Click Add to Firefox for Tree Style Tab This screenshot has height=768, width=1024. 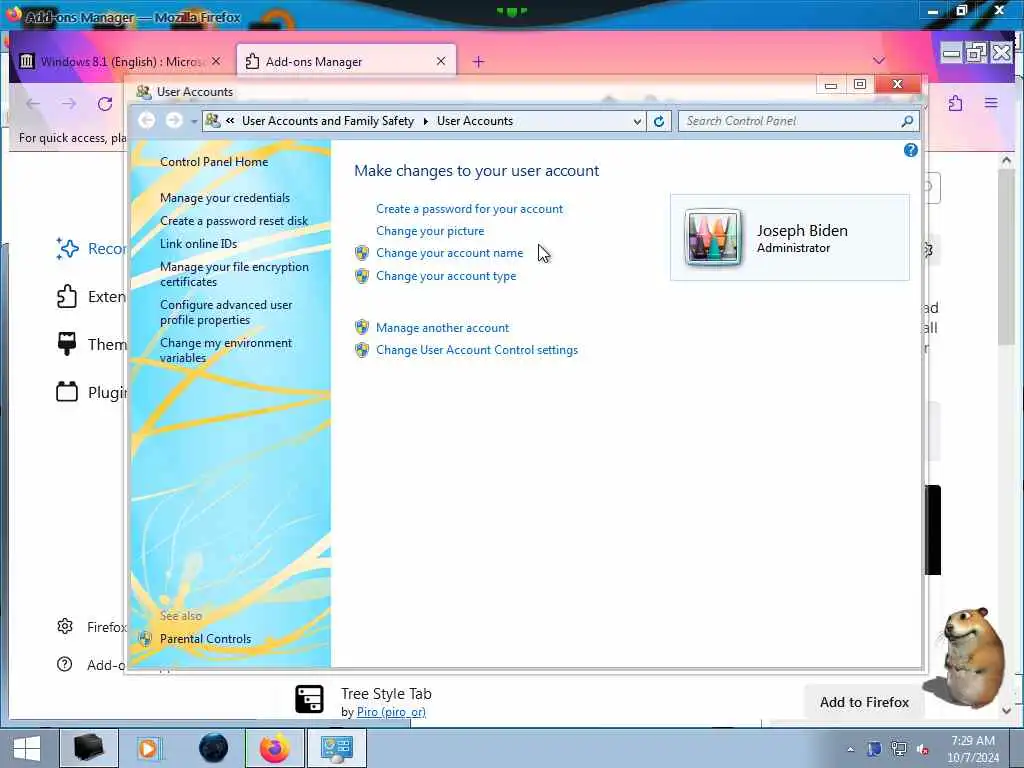click(x=864, y=702)
